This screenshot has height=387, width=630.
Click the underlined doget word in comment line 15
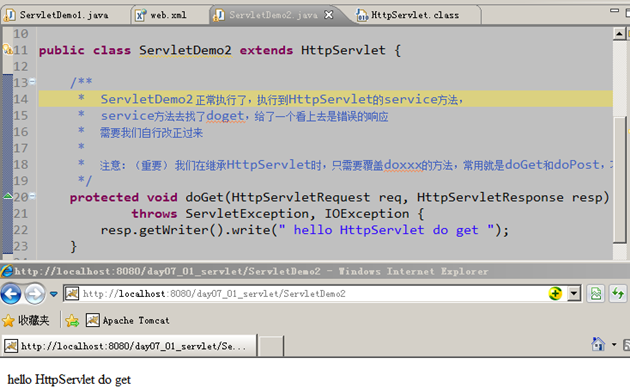pos(225,116)
